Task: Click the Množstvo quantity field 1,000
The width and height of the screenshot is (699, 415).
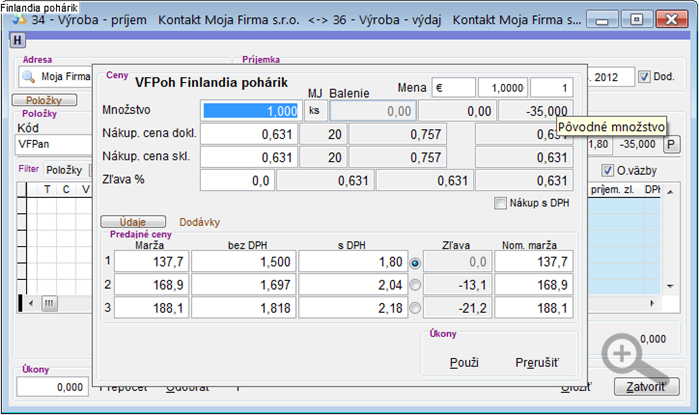Action: click(251, 111)
